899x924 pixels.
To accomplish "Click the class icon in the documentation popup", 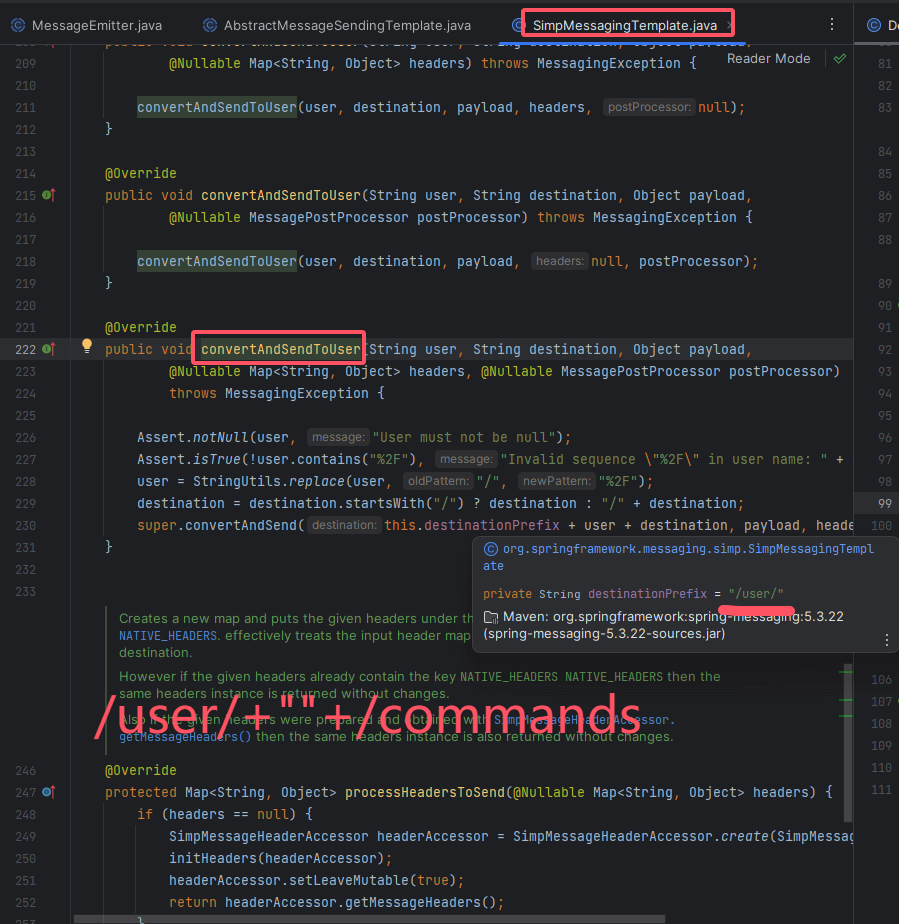I will click(490, 549).
